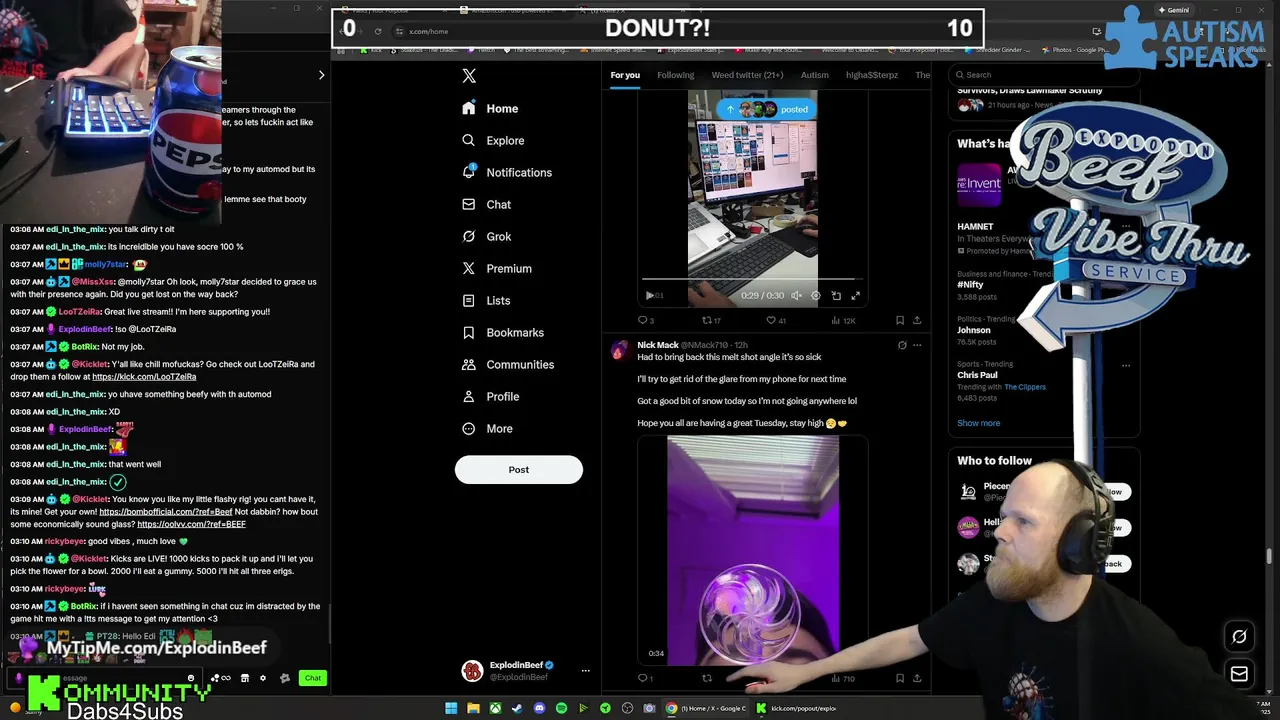Go to Home in X sidebar
This screenshot has height=720, width=1280.
click(490, 108)
